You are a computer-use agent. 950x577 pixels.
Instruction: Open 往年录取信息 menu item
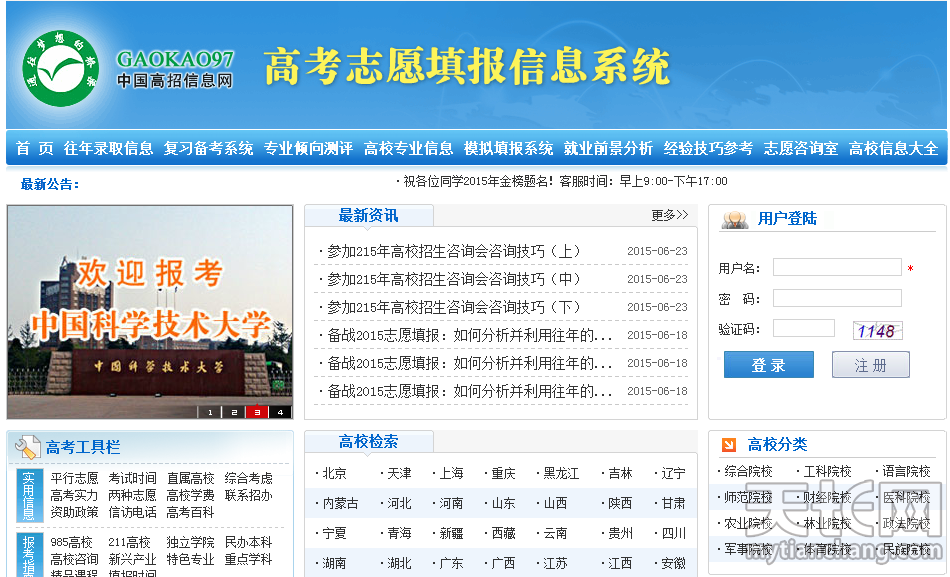(108, 148)
